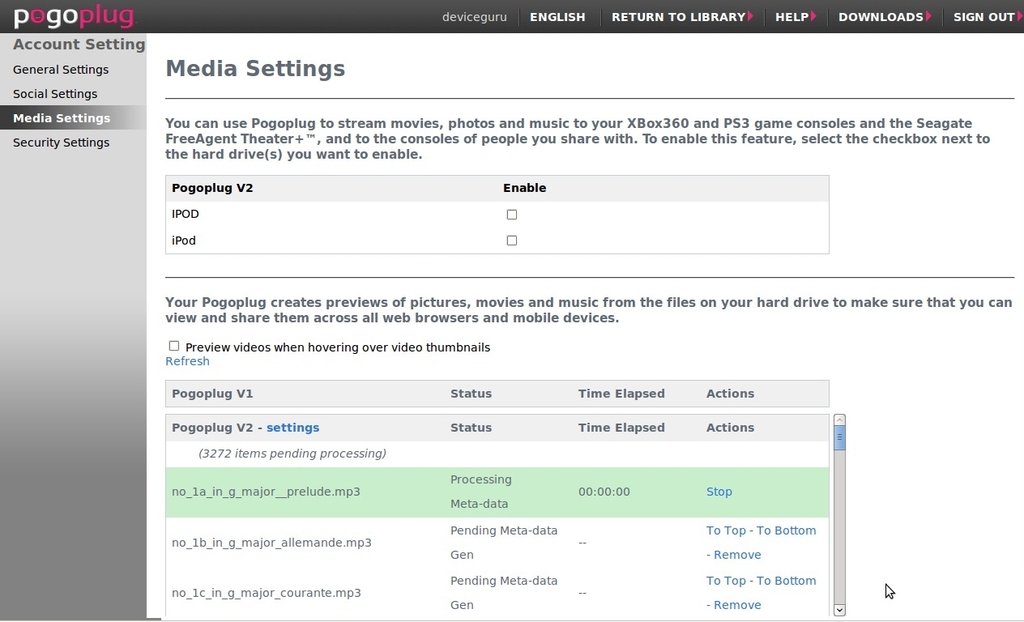1024x622 pixels.
Task: Move no_1c_in_g_major_courante.mp3 To Bottom
Action: pos(786,581)
